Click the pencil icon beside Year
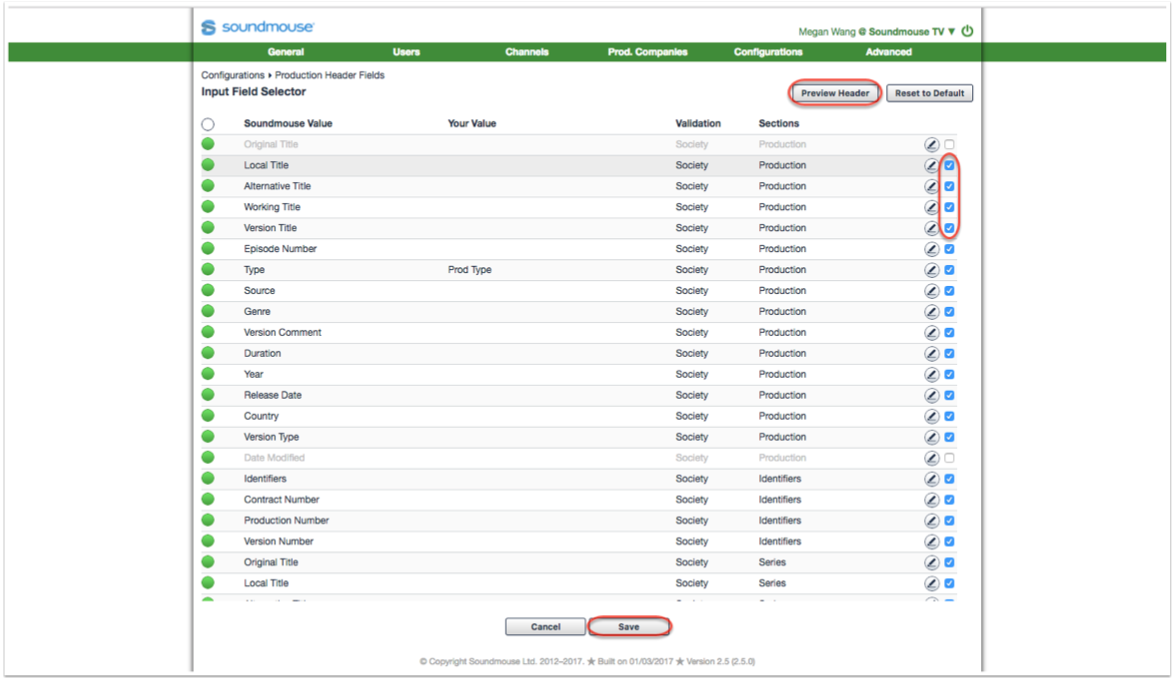The width and height of the screenshot is (1172, 678). pyautogui.click(x=931, y=375)
